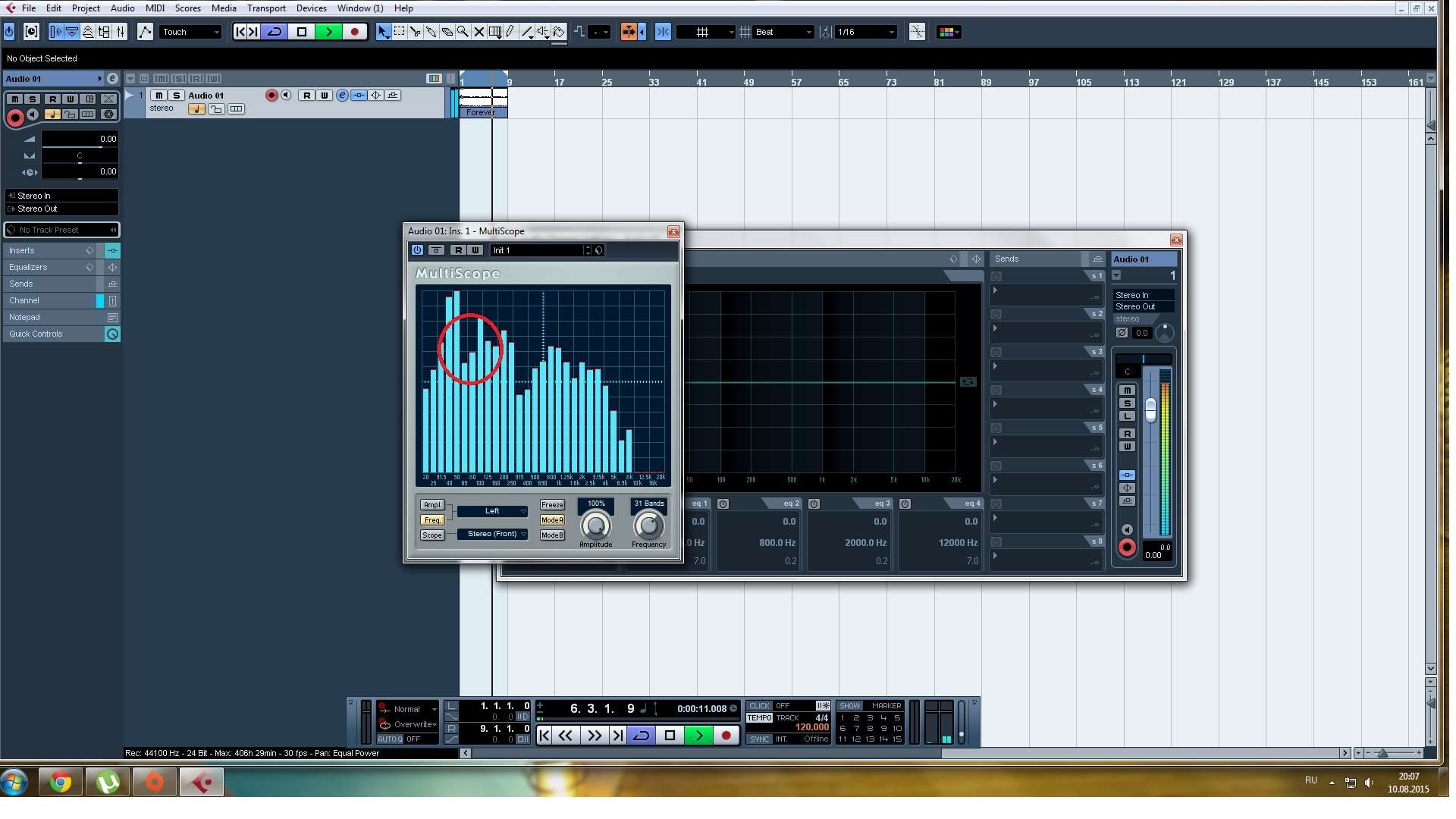Open the No Track Preset selector
This screenshot has height=819, width=1456.
point(61,230)
